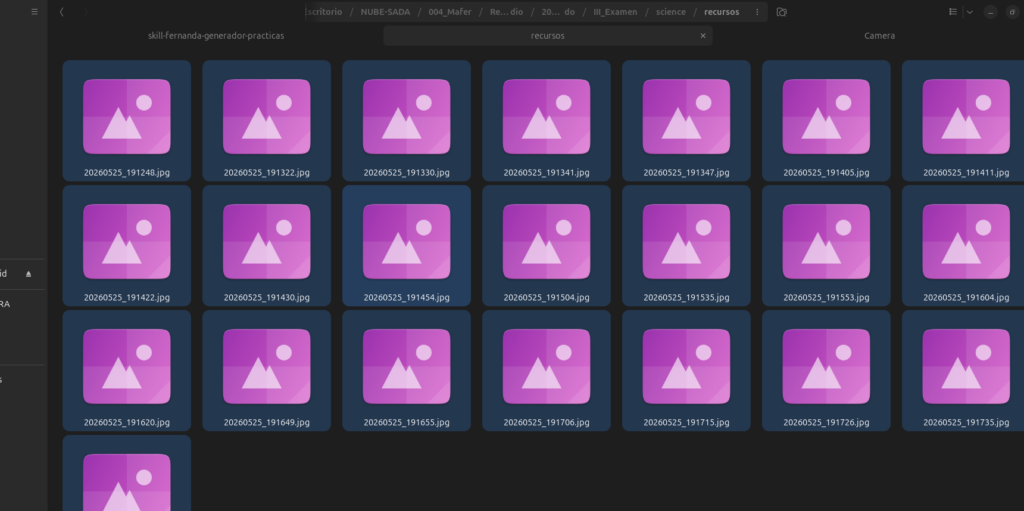Open NUBE-SADA in the path bar
The image size is (1024, 511).
pos(385,12)
